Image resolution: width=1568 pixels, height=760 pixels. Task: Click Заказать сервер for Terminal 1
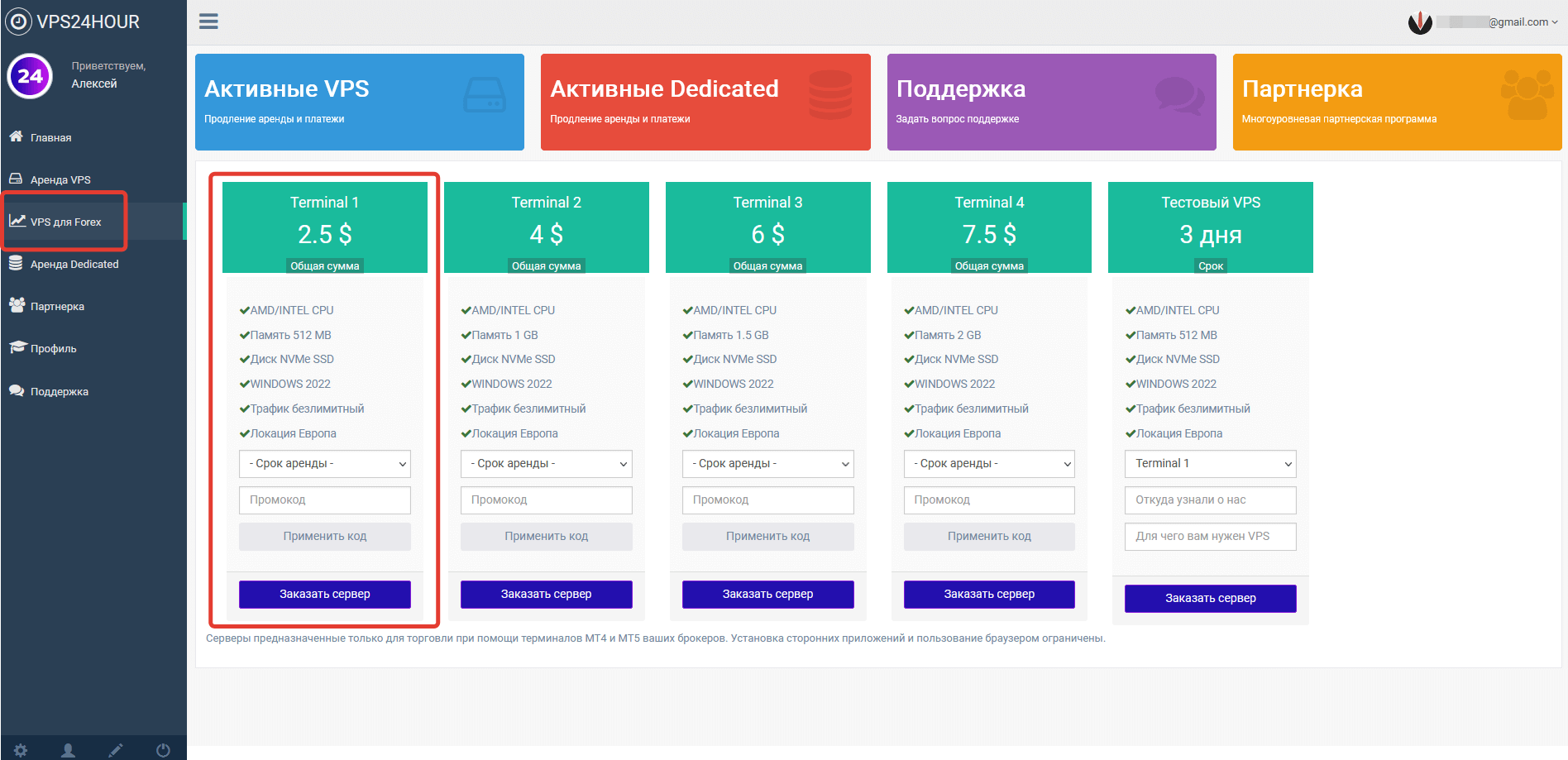[325, 595]
